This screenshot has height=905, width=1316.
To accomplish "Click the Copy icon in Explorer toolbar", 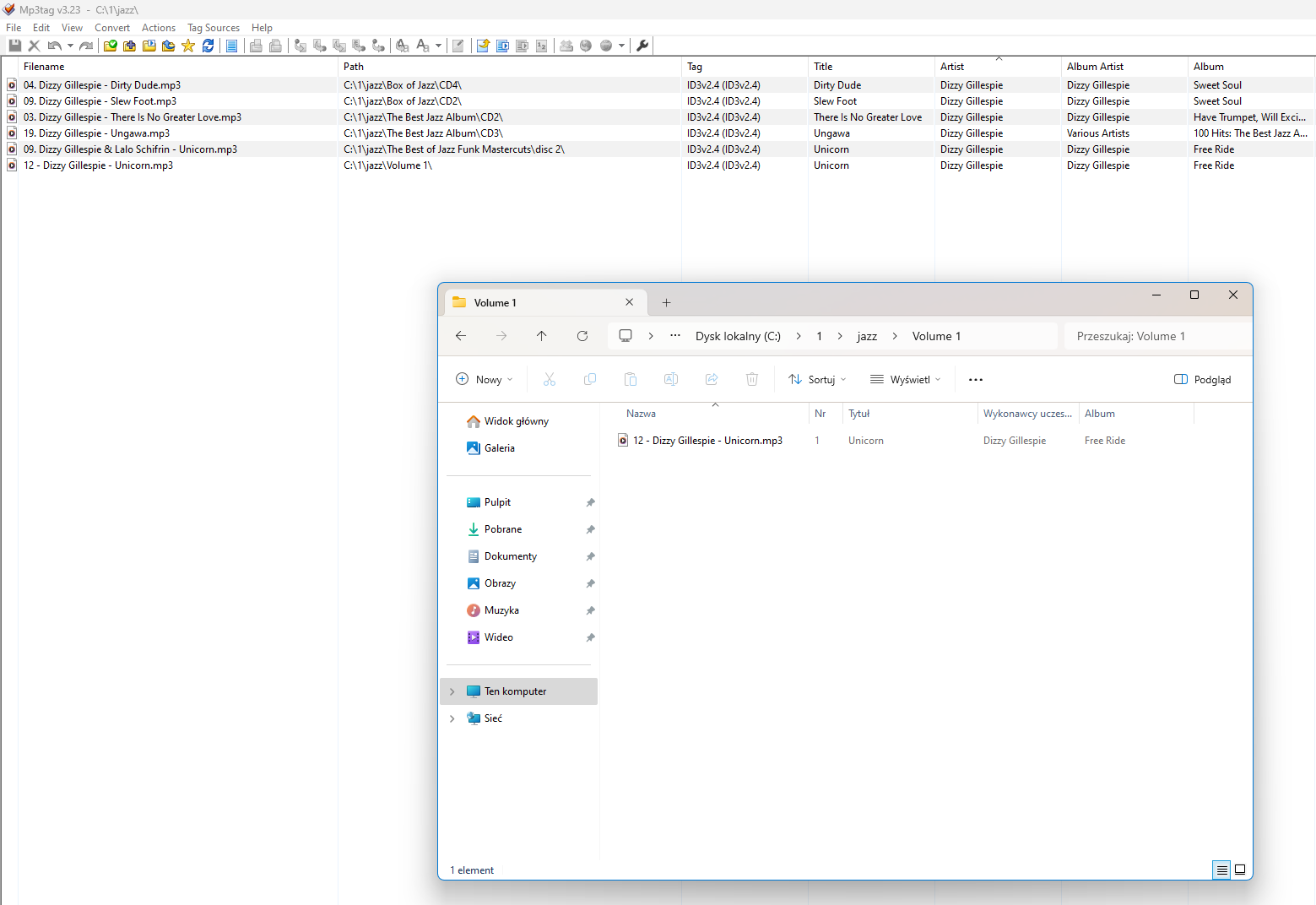I will click(590, 380).
